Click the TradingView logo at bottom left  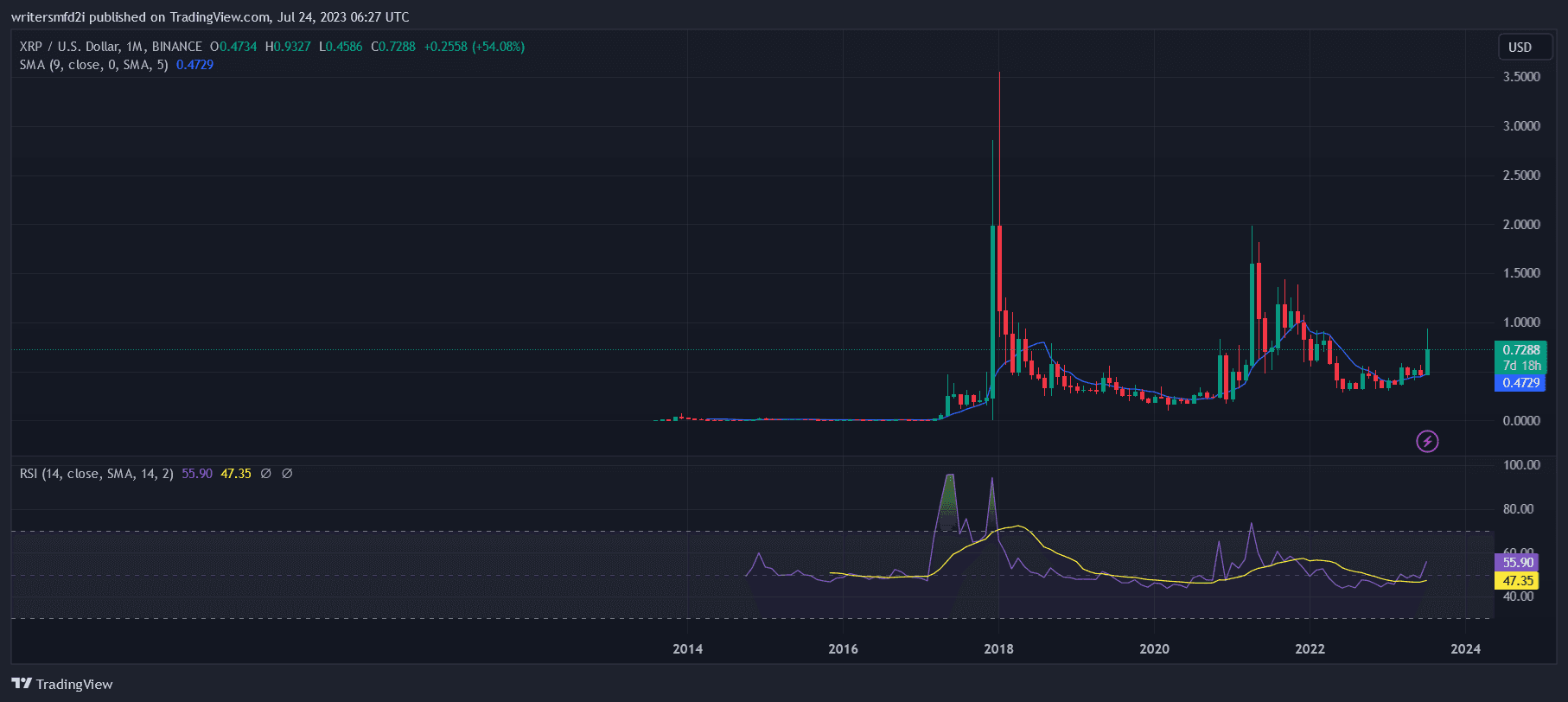point(62,684)
